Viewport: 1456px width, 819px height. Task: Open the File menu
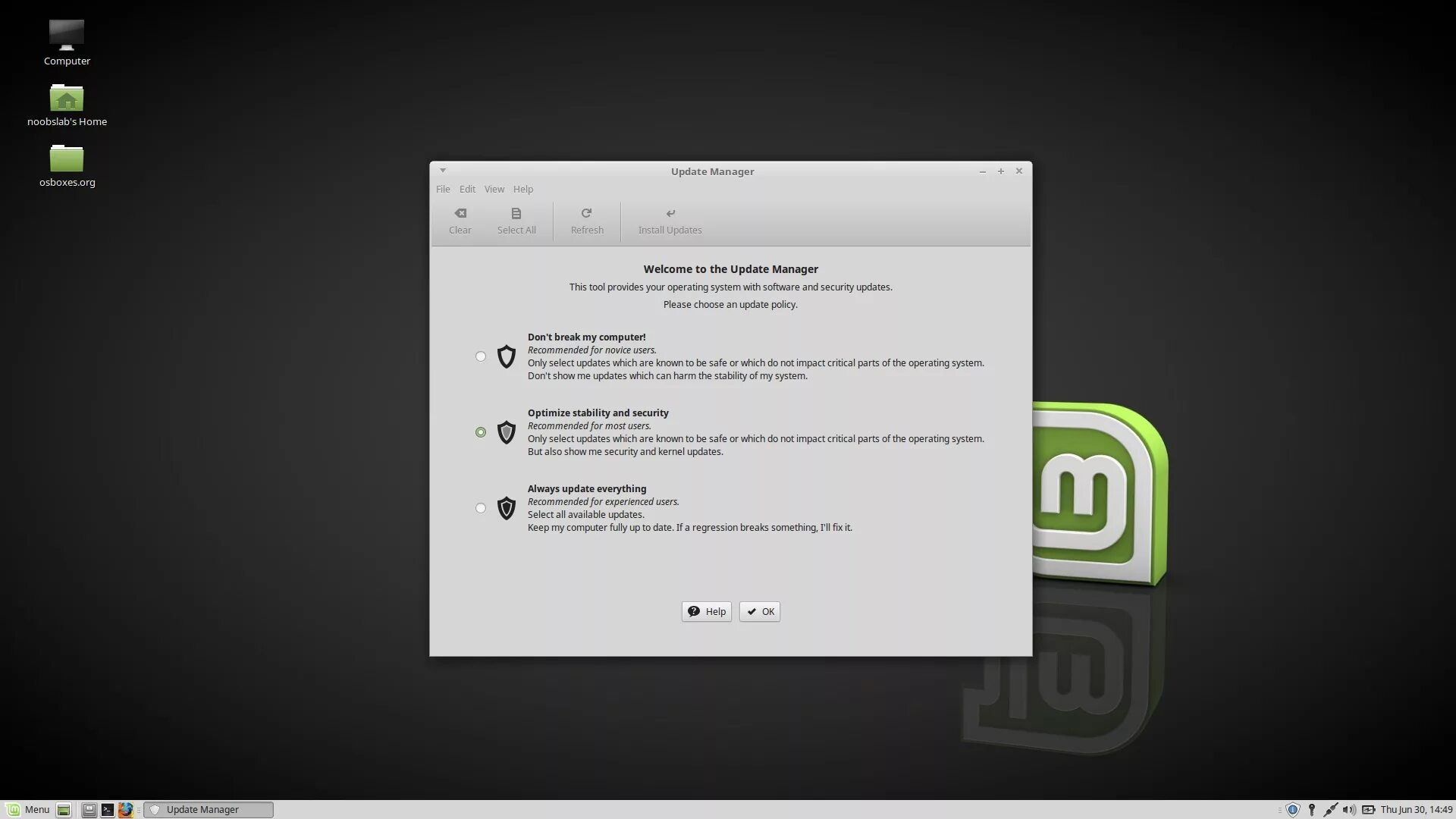443,189
